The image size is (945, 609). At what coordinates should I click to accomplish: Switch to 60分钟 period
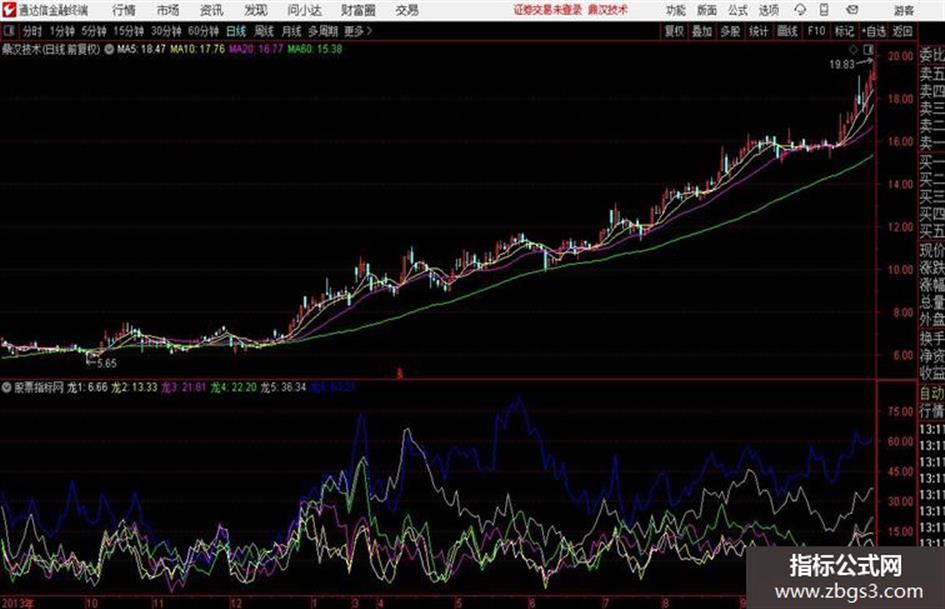click(x=203, y=31)
